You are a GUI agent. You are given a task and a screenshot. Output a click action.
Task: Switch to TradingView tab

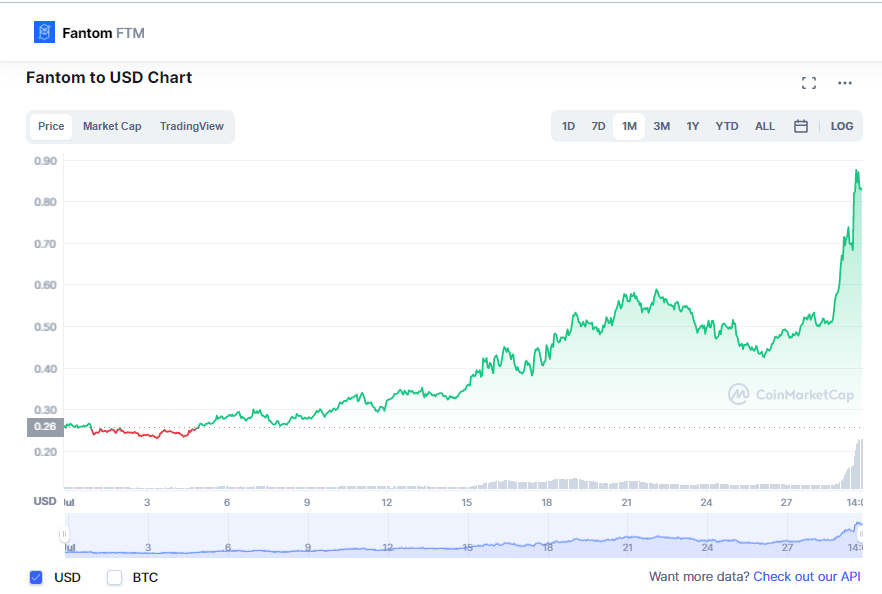[191, 126]
